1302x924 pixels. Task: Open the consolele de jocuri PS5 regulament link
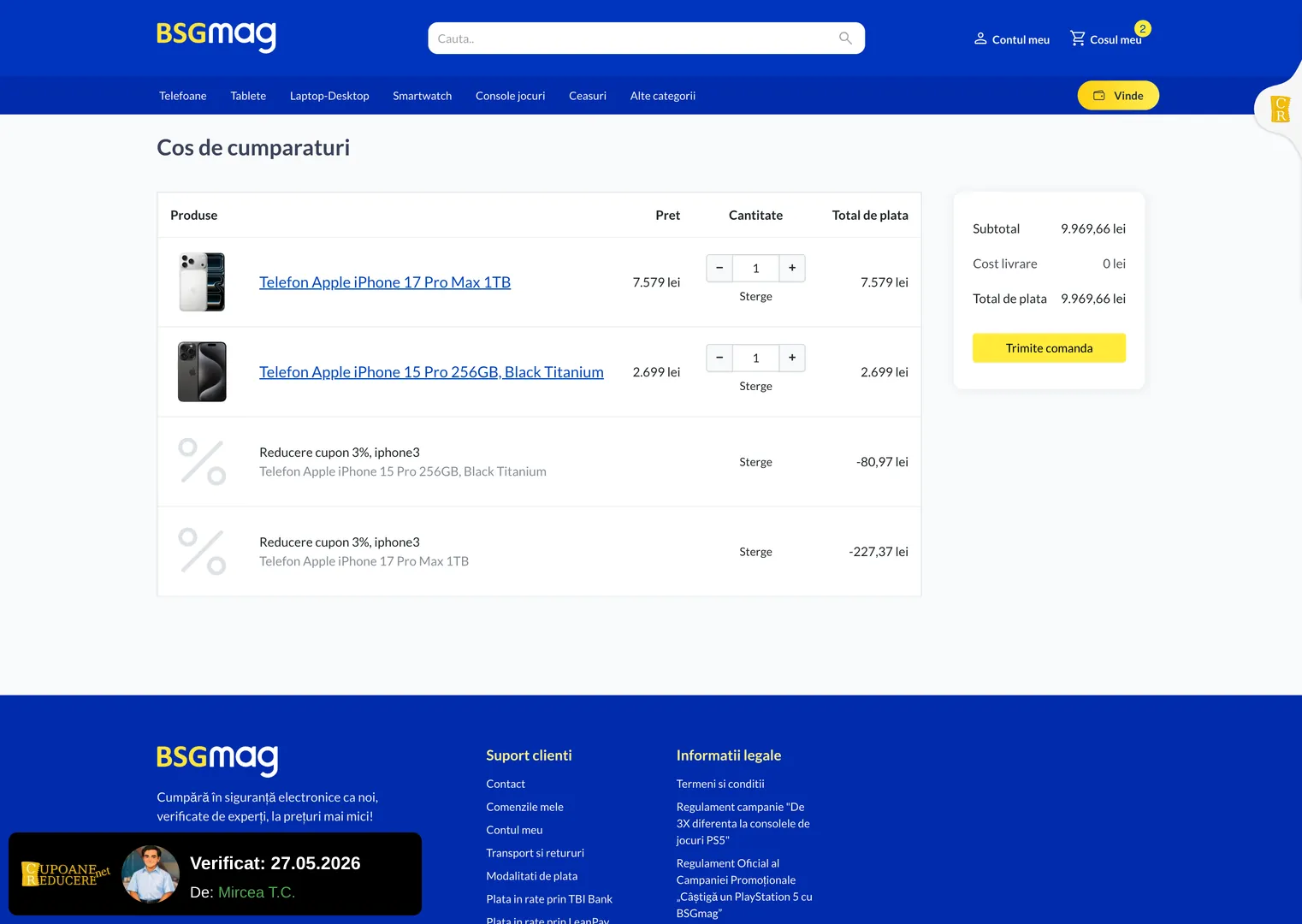coord(743,823)
